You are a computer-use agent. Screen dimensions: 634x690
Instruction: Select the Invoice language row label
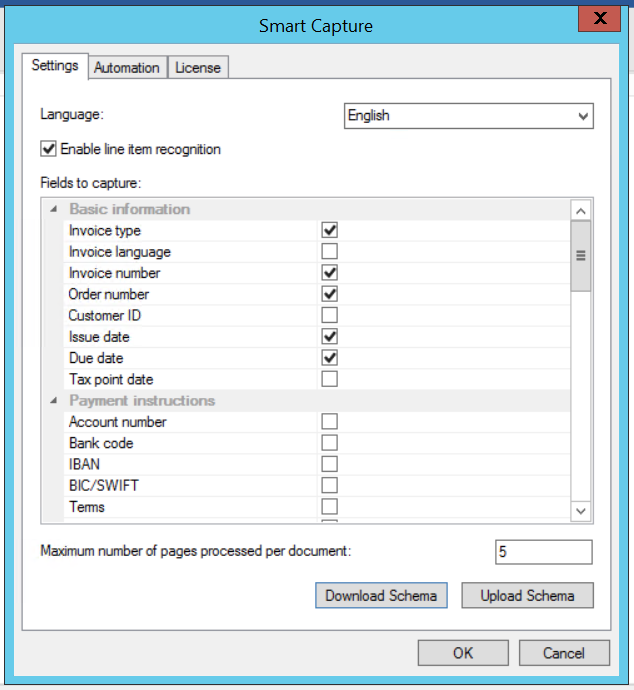click(120, 252)
